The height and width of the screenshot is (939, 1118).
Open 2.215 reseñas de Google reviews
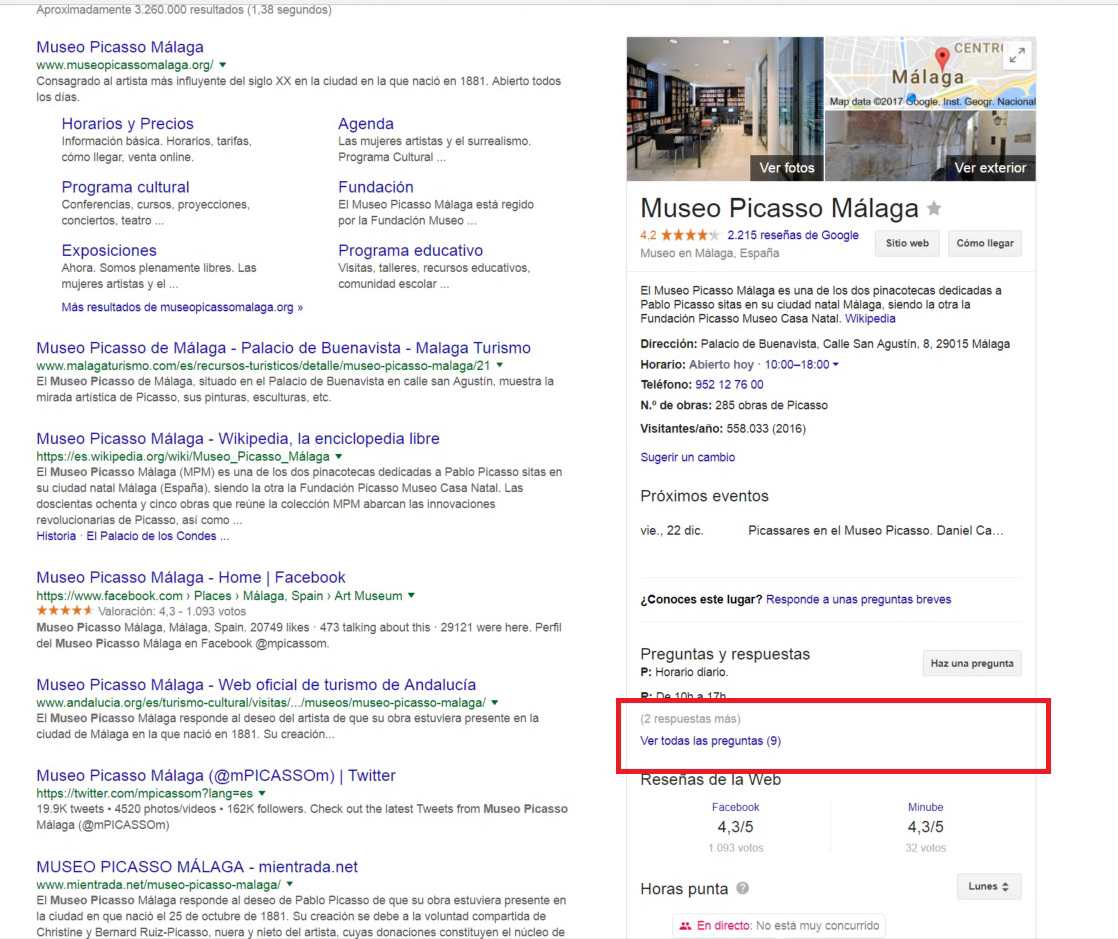[x=793, y=235]
